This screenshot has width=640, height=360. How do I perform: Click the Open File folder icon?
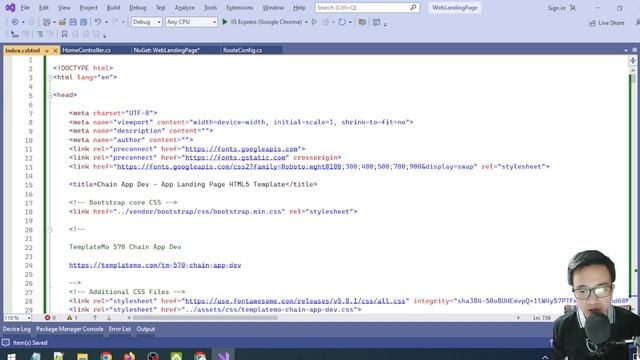[62, 22]
